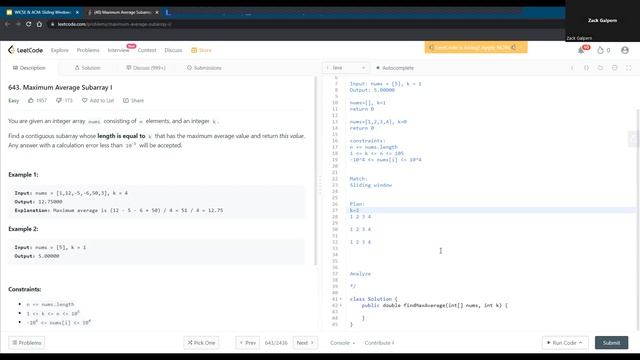Click the reset code icon
The height and width of the screenshot is (360, 640).
coord(600,68)
